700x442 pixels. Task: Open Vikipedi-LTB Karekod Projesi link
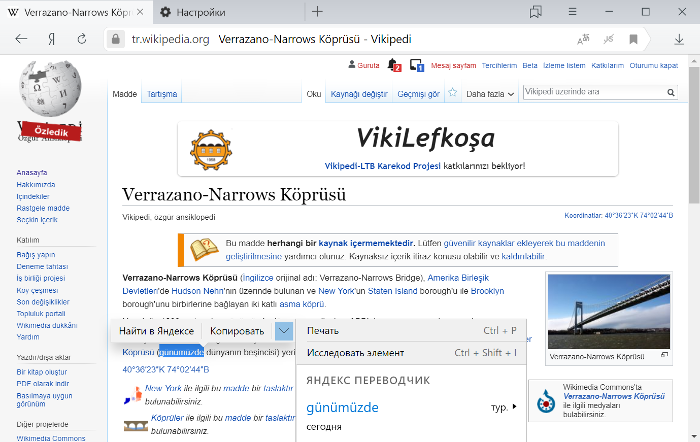(383, 166)
